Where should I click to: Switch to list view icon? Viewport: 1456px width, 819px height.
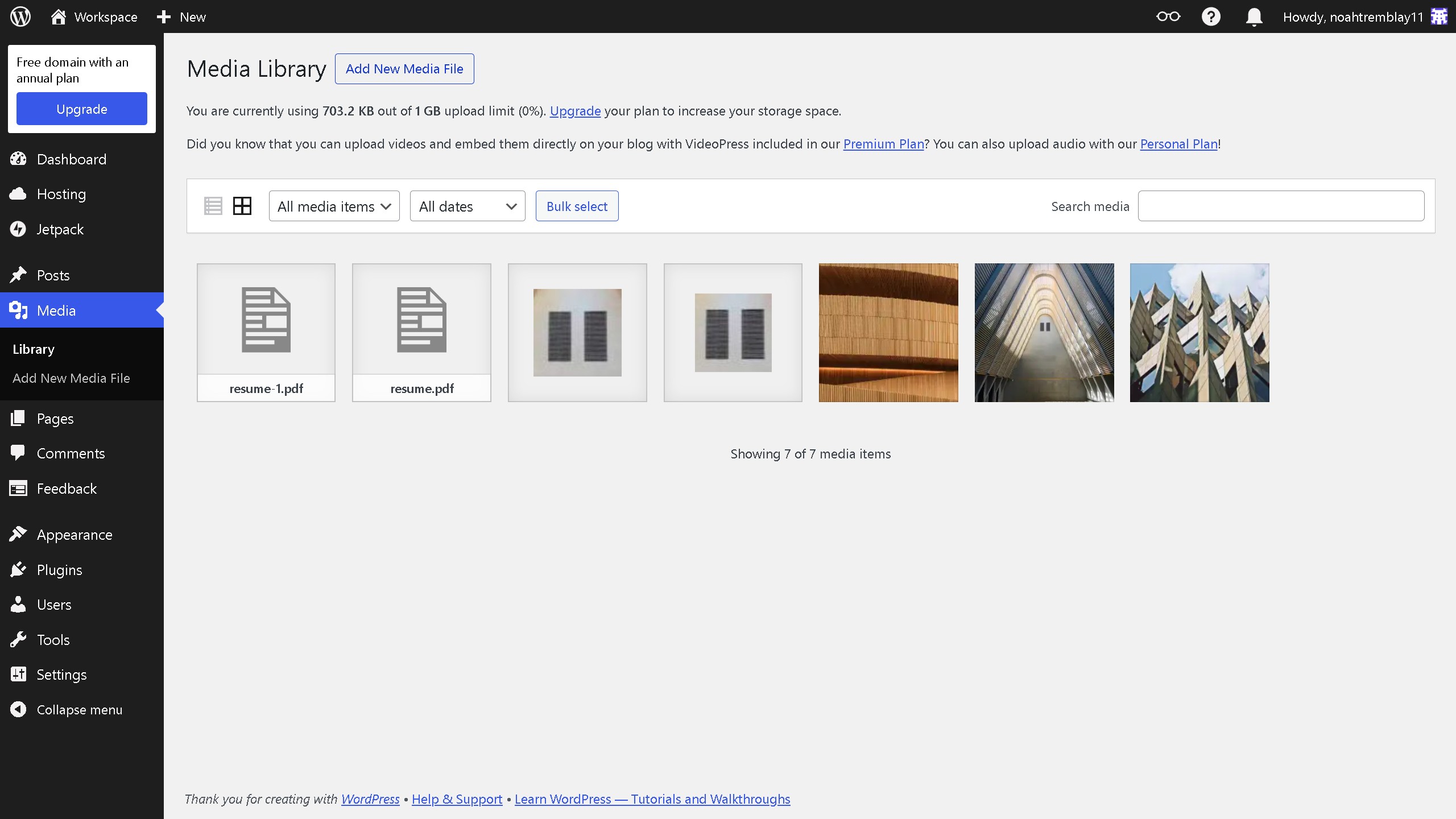click(213, 206)
